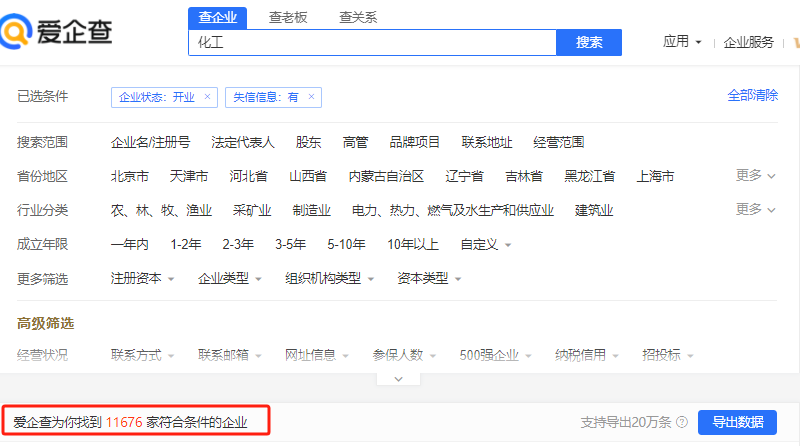Click the help icon beside 支持导出20万条
800x446 pixels.
pos(681,422)
